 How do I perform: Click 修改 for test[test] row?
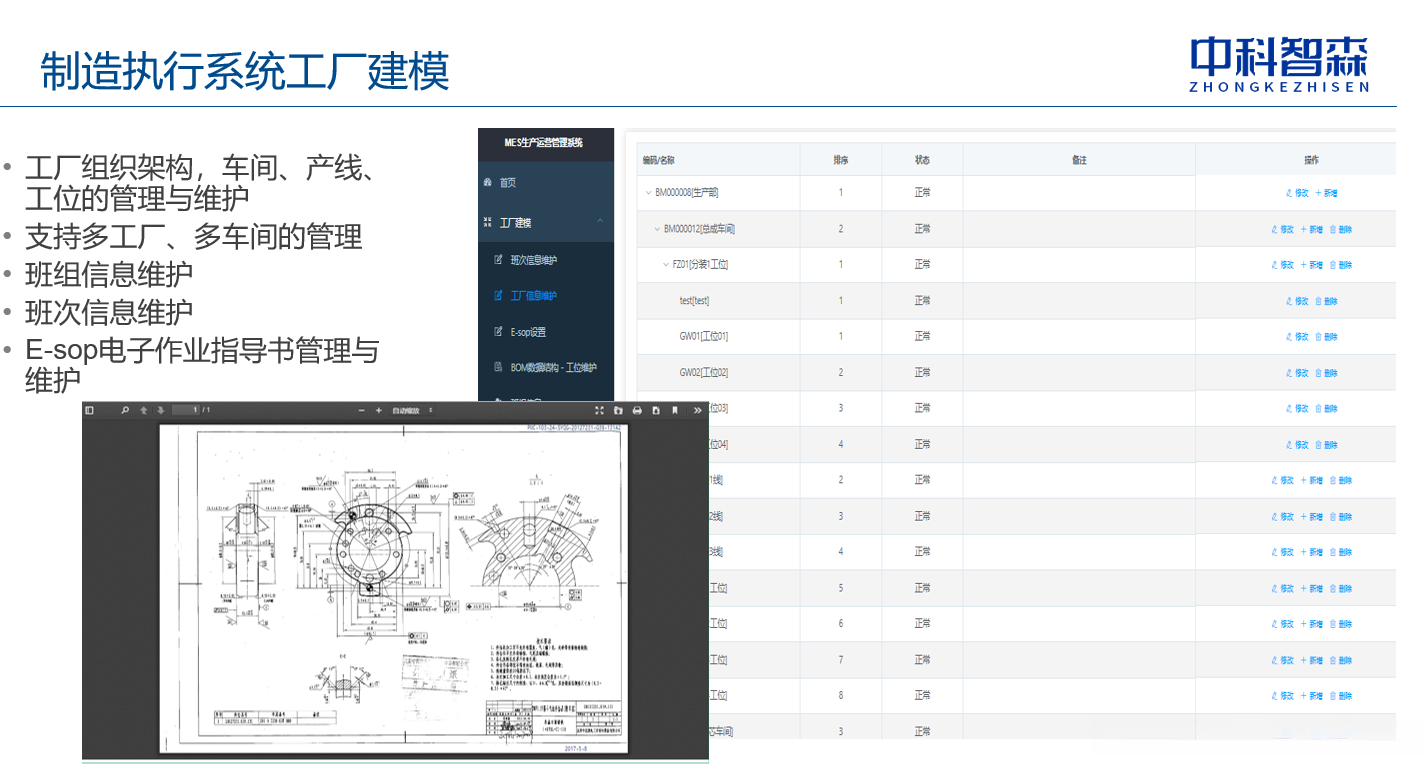pyautogui.click(x=1297, y=301)
